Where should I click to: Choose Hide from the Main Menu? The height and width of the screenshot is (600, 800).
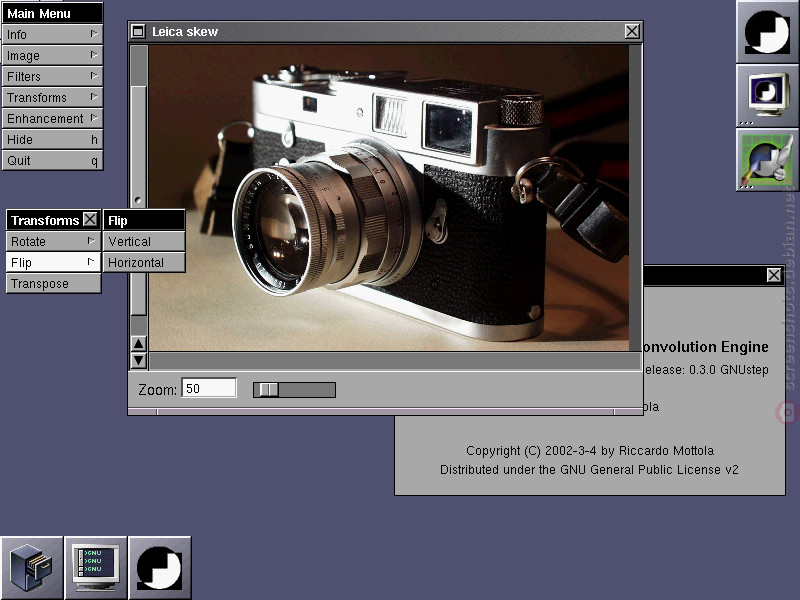pyautogui.click(x=52, y=139)
